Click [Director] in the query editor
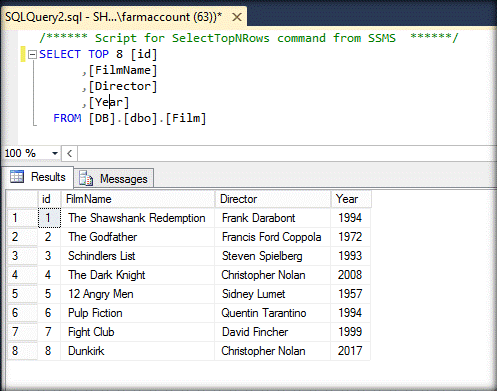Image resolution: width=497 pixels, height=391 pixels. click(123, 86)
